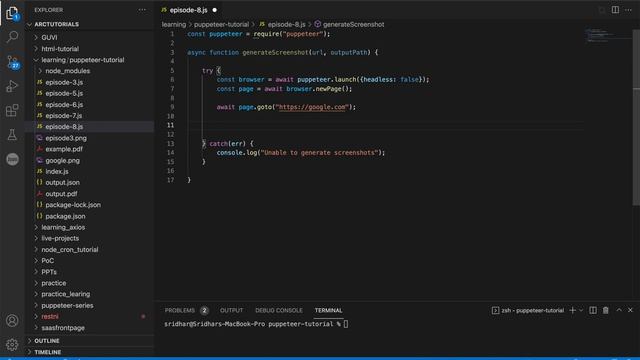Expand the restni folder
The height and width of the screenshot is (360, 640).
click(x=50, y=317)
